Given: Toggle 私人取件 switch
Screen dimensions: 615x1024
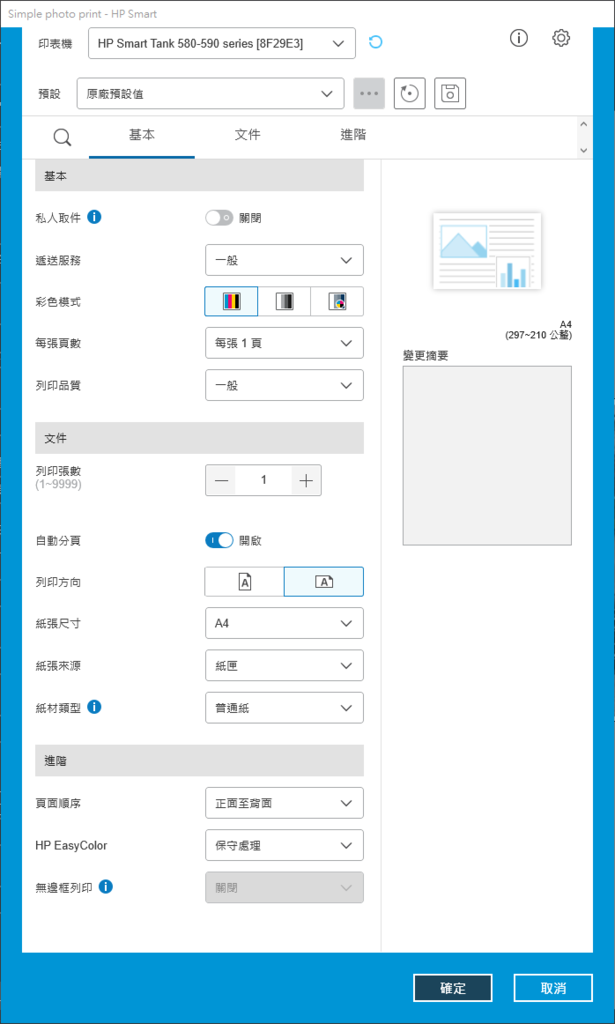Looking at the screenshot, I should 219,218.
